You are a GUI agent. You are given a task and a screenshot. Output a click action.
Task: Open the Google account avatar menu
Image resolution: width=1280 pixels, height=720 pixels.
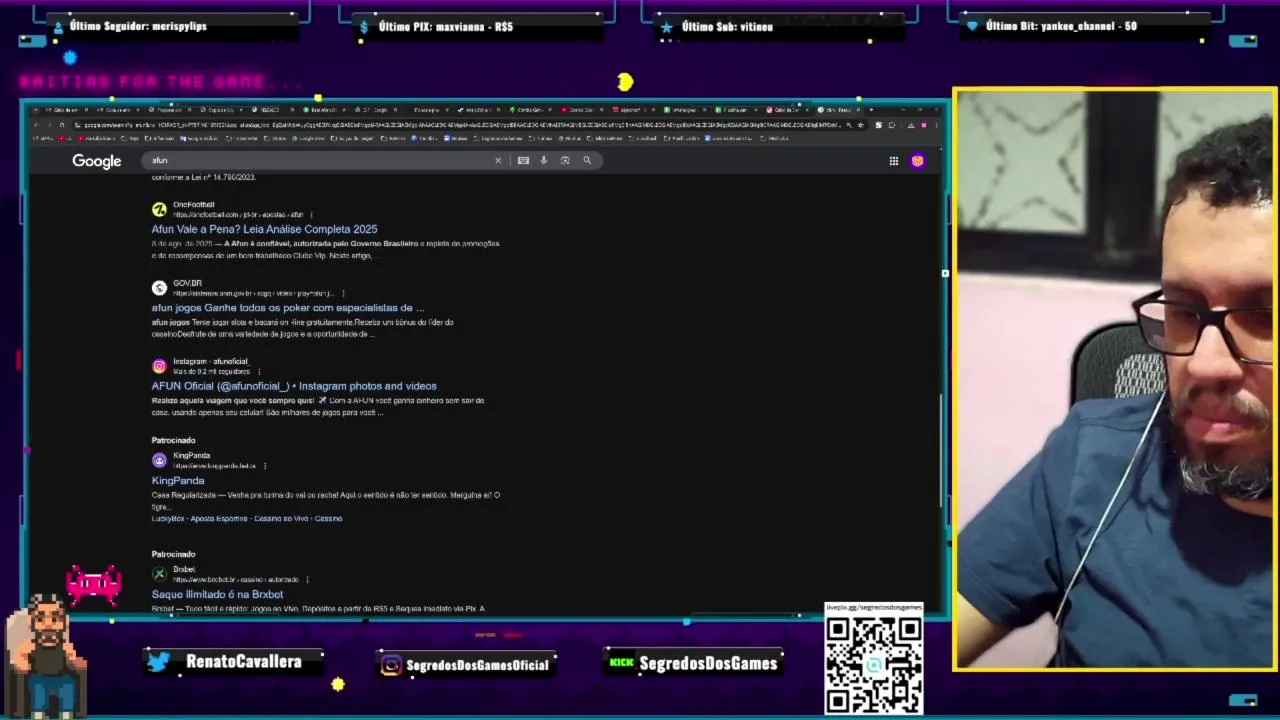(918, 160)
